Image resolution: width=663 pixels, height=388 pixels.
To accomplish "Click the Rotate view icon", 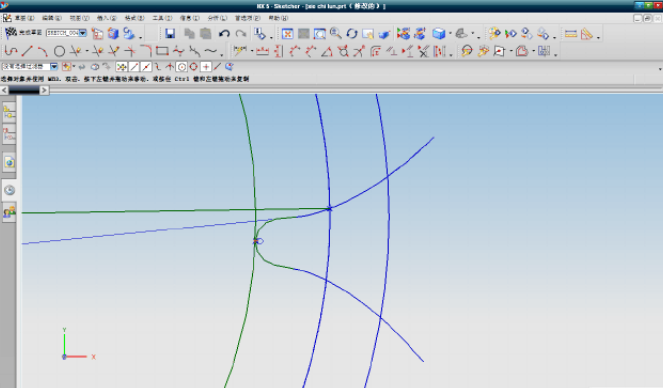I will (x=352, y=33).
